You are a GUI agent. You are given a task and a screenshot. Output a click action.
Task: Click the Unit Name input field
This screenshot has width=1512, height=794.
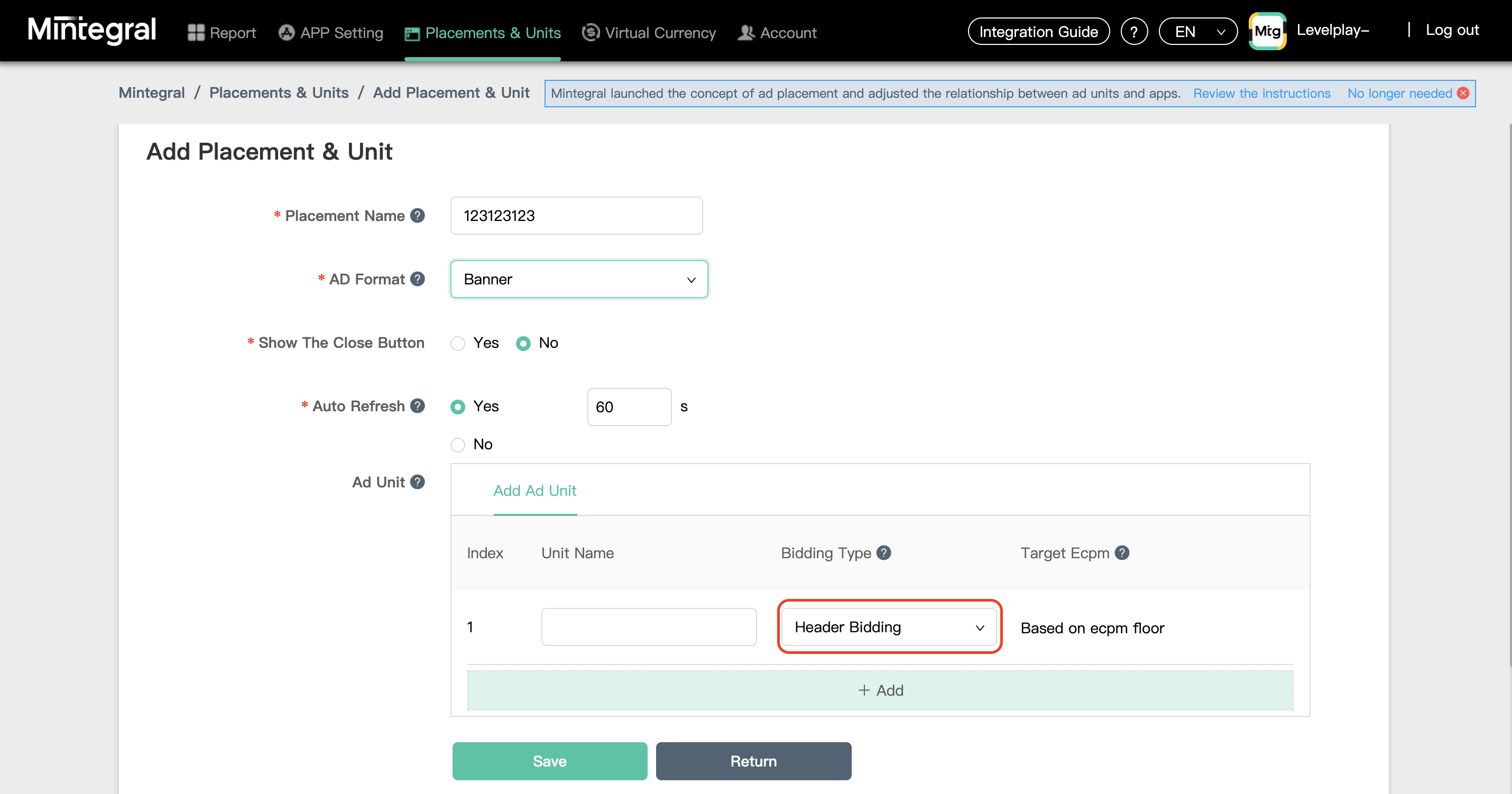(x=649, y=627)
